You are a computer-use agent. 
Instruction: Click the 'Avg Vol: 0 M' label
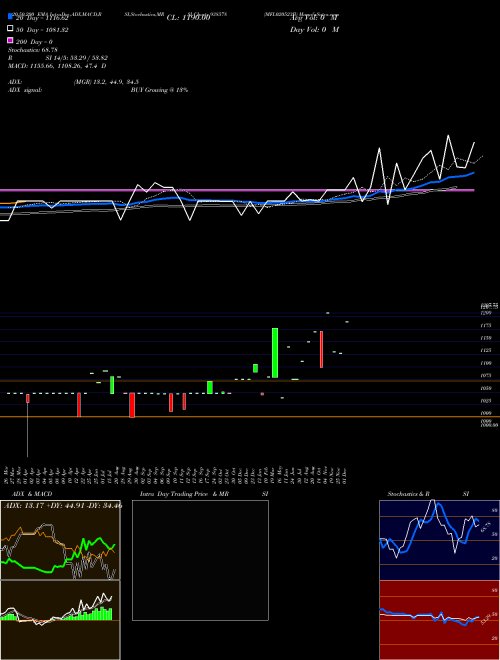(x=314, y=18)
